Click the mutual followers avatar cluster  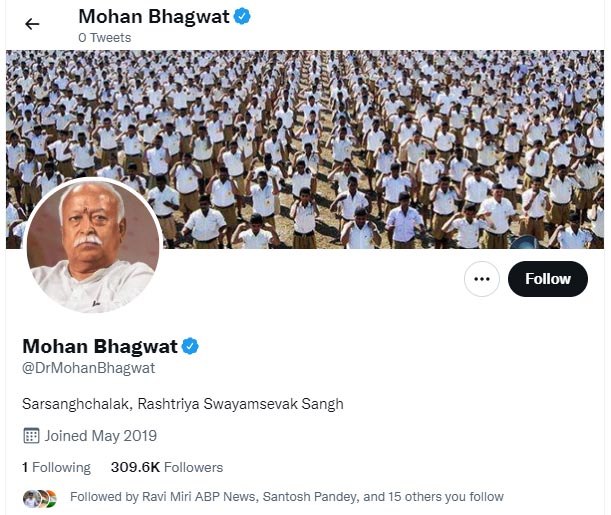click(40, 499)
